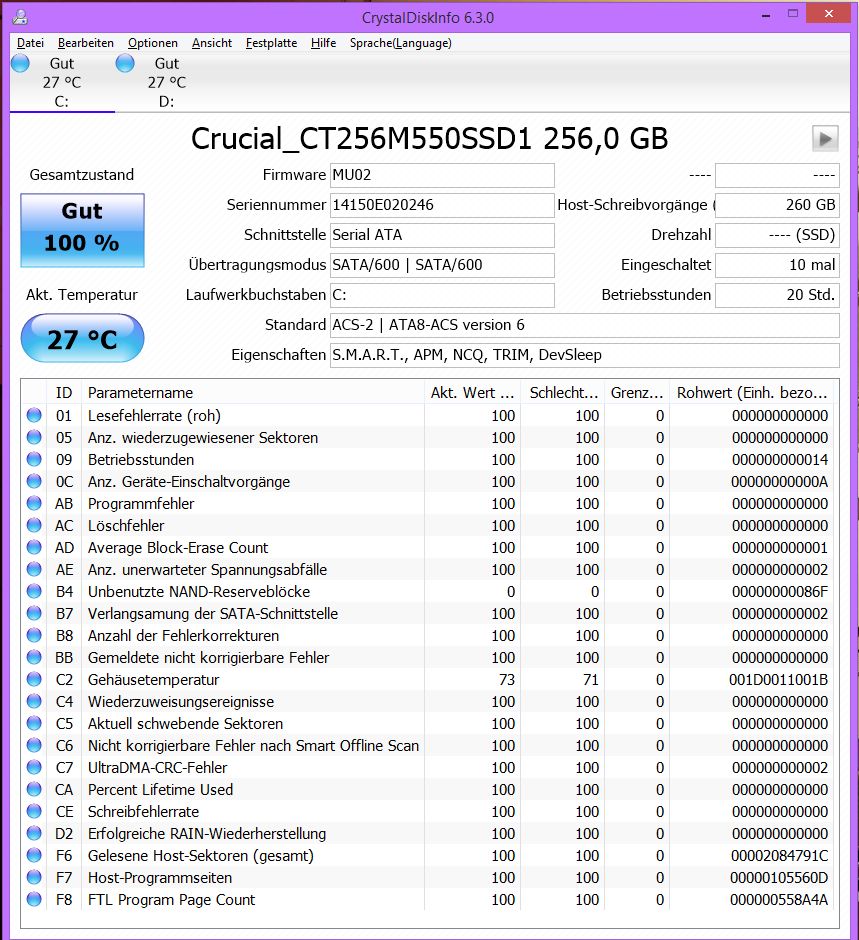Click the Seriennummer field 14150E020246

coord(442,205)
